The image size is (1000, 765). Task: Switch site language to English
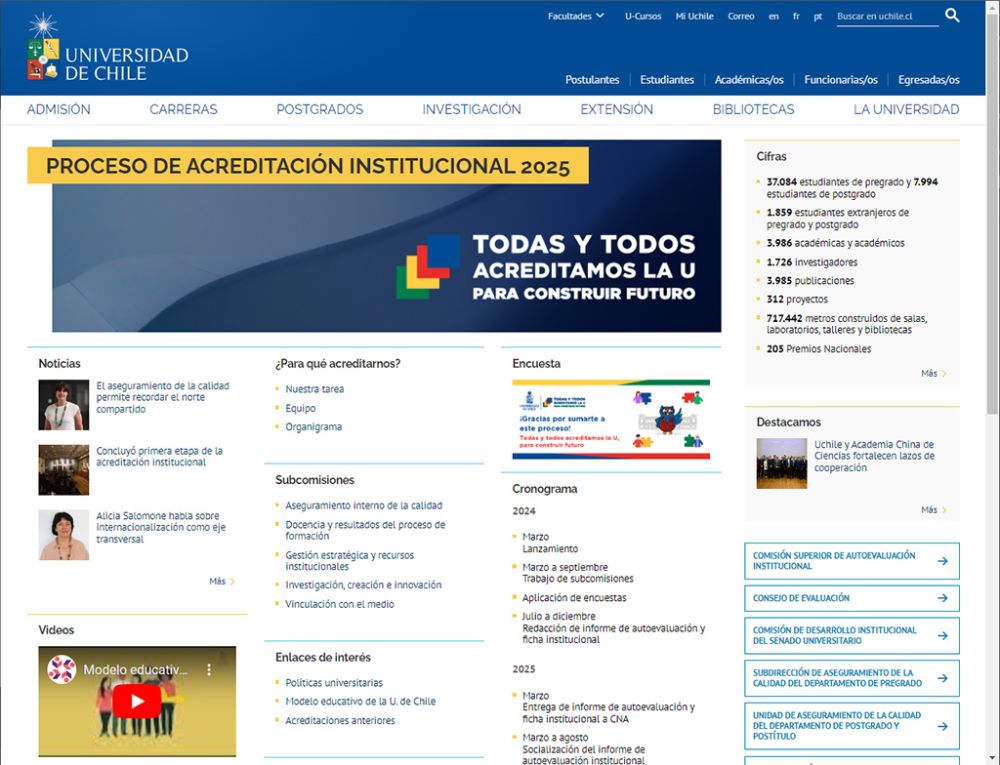[773, 16]
